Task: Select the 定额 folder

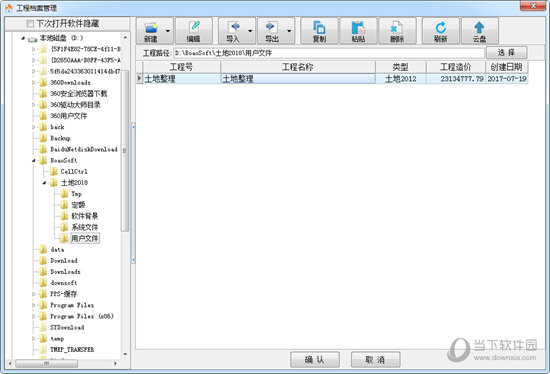Action: pos(78,205)
